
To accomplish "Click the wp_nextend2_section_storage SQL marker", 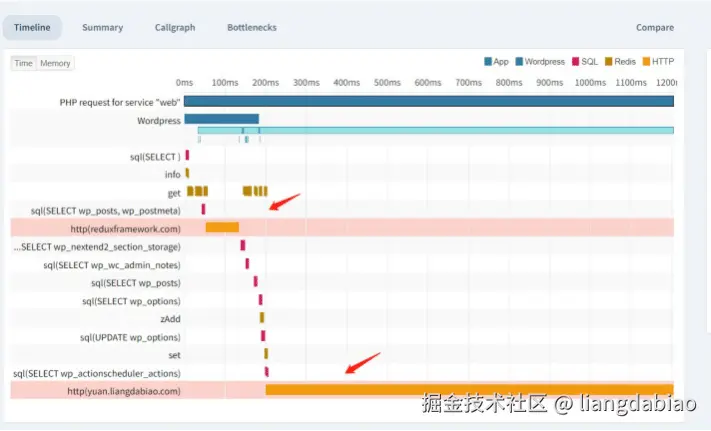I will (x=243, y=246).
